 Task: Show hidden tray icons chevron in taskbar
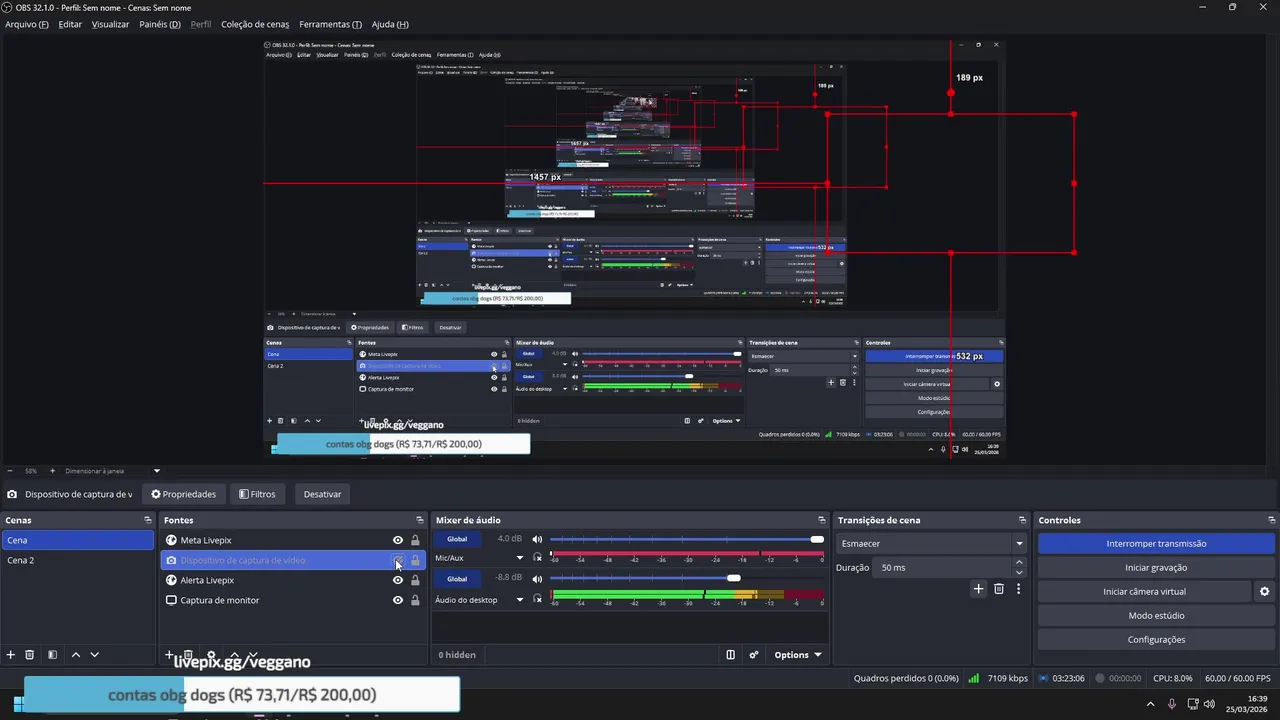[1150, 704]
